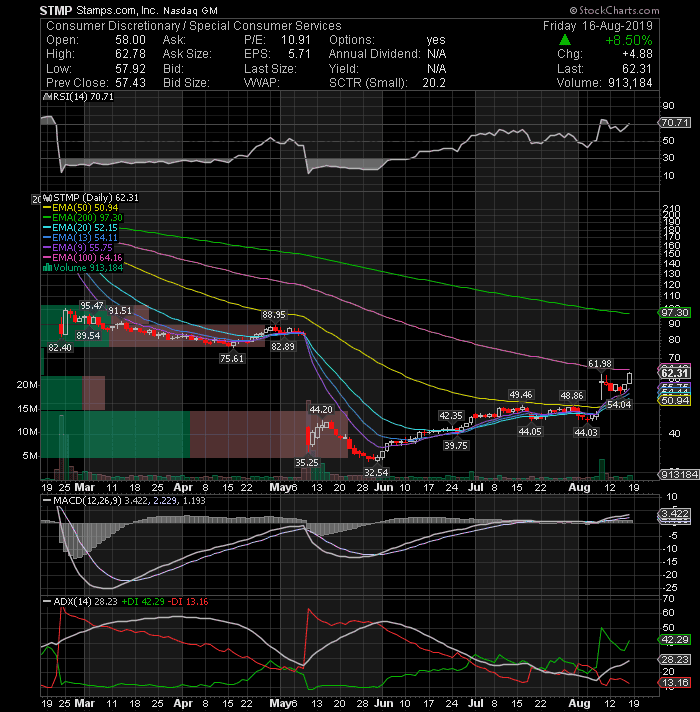Click the +8.50% percent change value
700x712 pixels.
(x=628, y=40)
